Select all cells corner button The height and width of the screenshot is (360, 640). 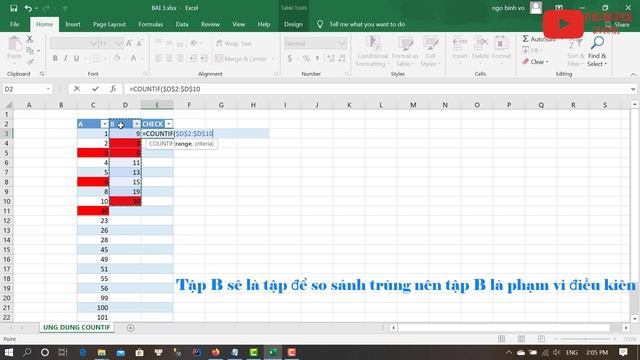(x=7, y=105)
